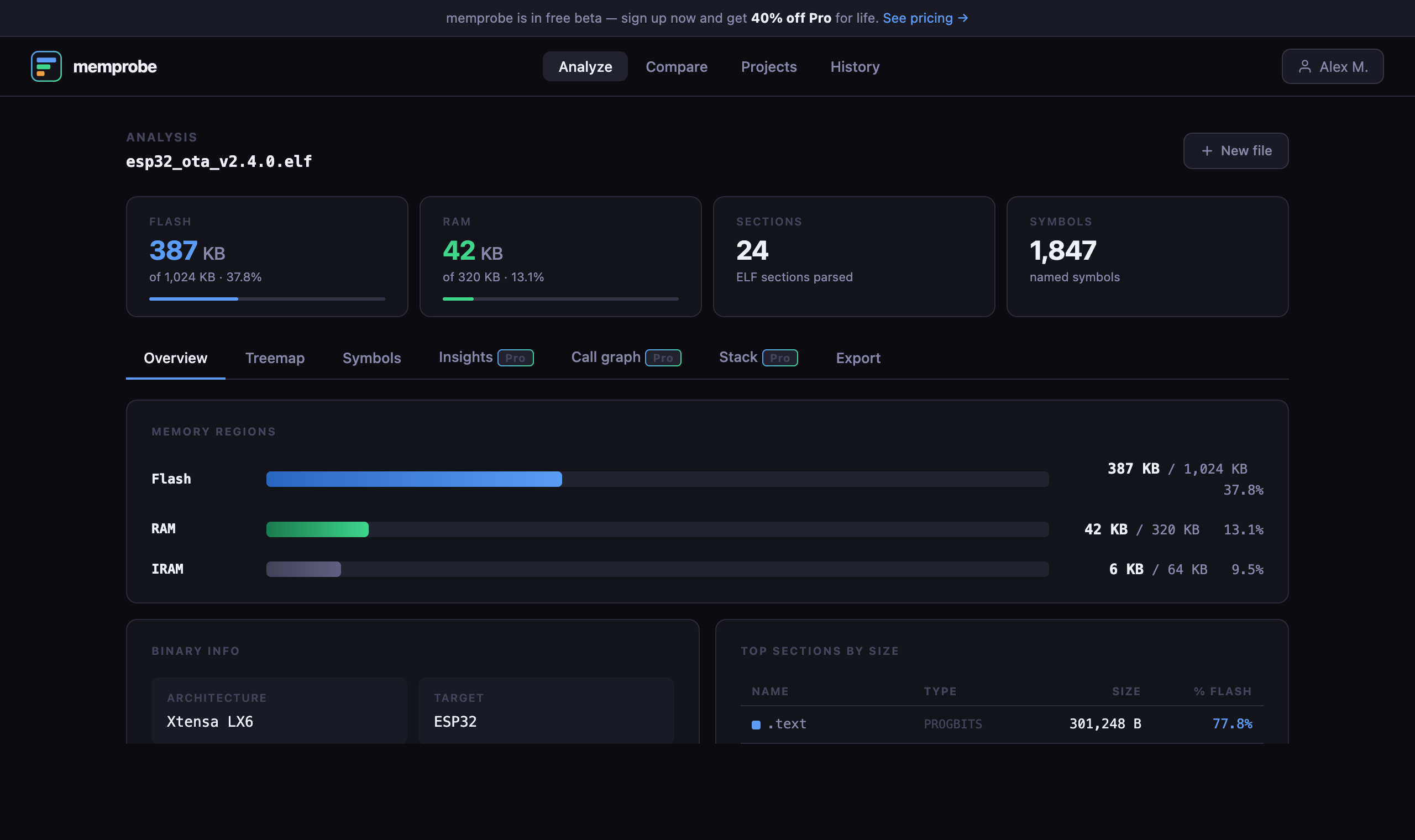Click the .text section name
This screenshot has width=1415, height=840.
click(x=787, y=724)
